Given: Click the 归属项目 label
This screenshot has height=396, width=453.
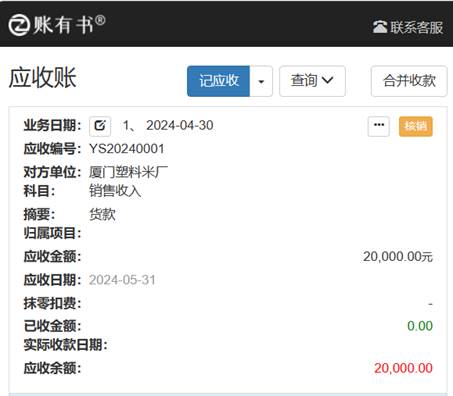Looking at the screenshot, I should click(x=52, y=233).
